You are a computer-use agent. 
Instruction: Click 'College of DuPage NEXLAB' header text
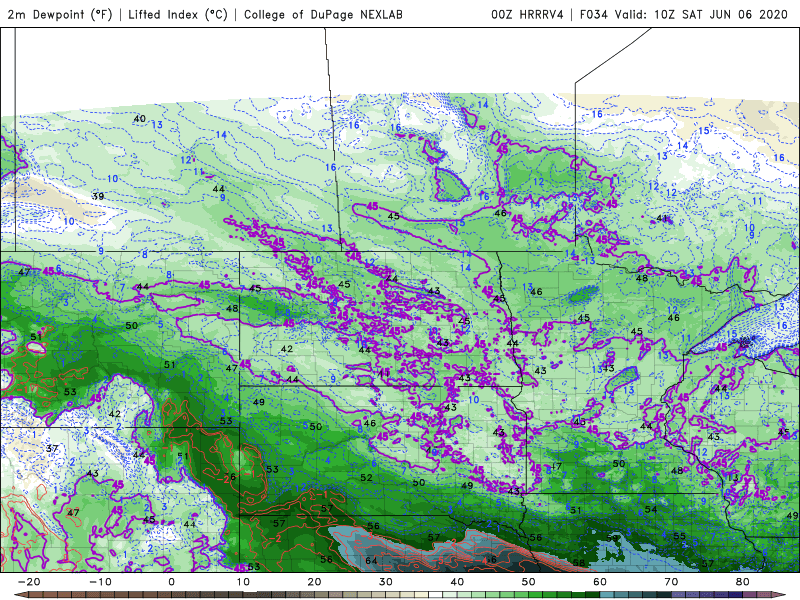[323, 15]
